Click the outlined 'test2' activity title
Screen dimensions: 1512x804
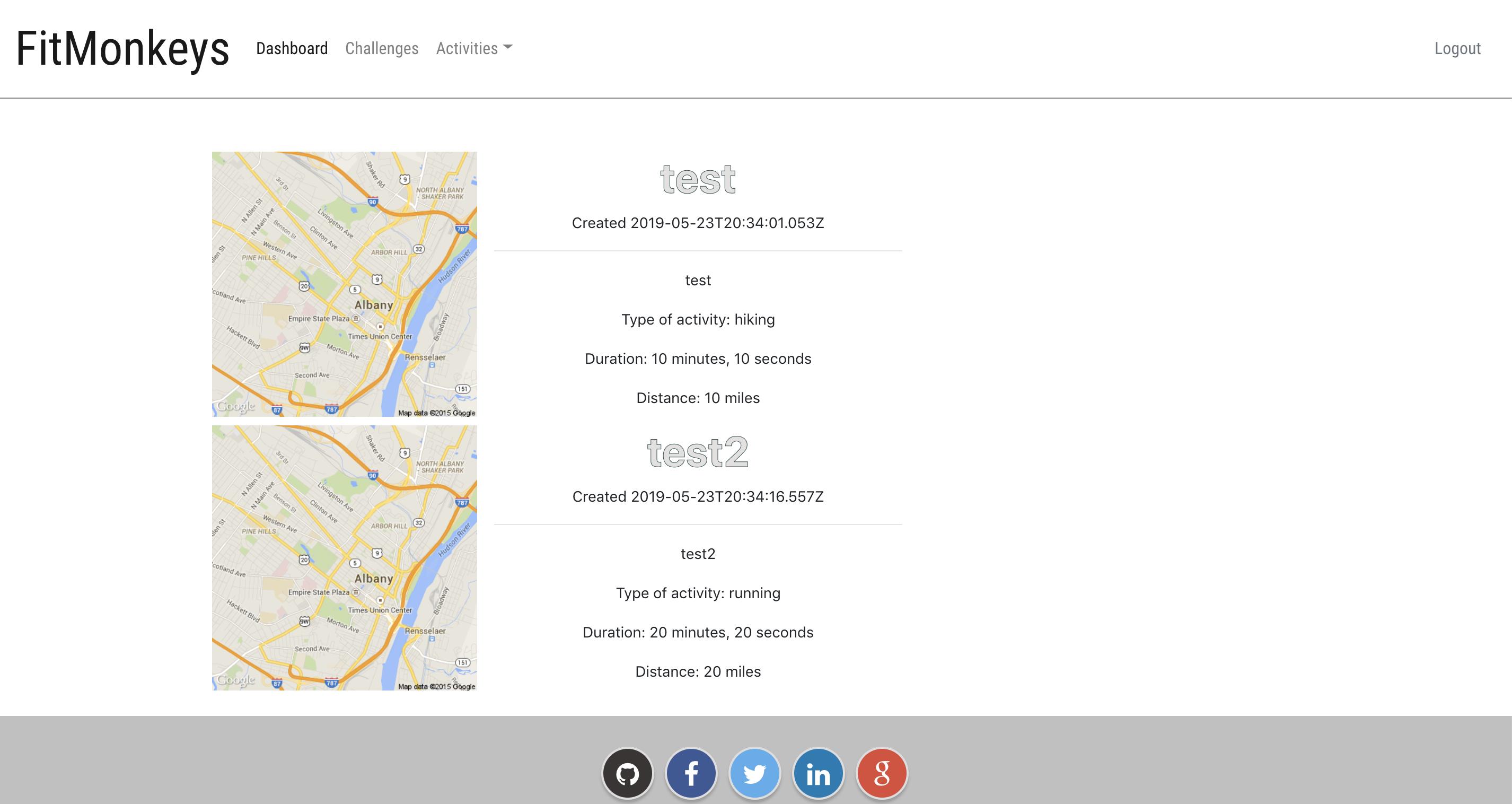coord(697,453)
